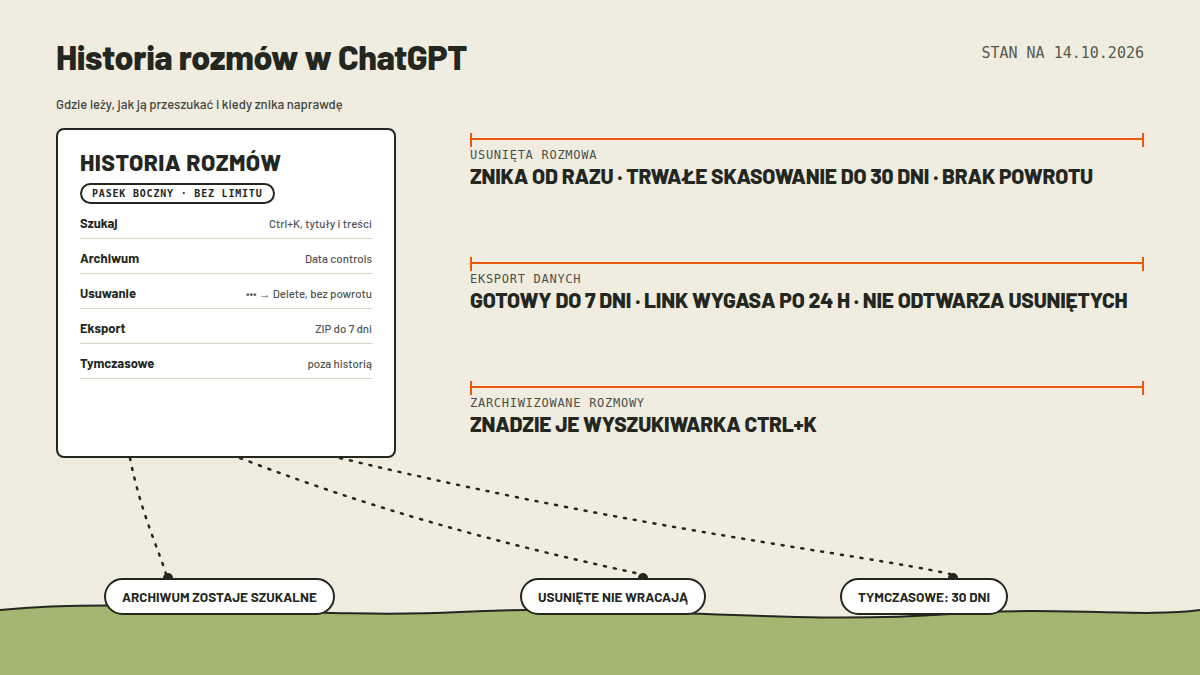The height and width of the screenshot is (675, 1200).
Task: Click the label "USUNIĘTA ROZMOWA"
Action: [534, 155]
